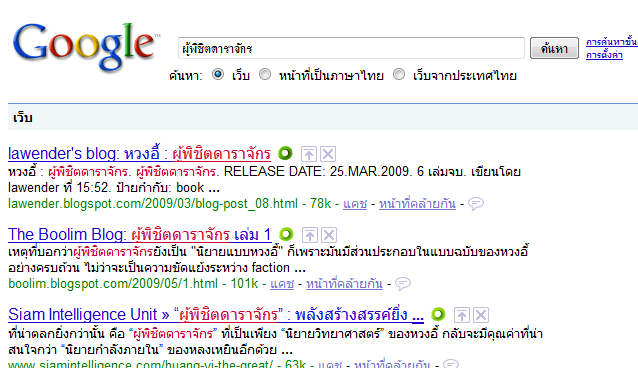638x368 pixels.
Task: Promote Siam Intelligence Unit result with up-arrow icon
Action: (x=461, y=315)
